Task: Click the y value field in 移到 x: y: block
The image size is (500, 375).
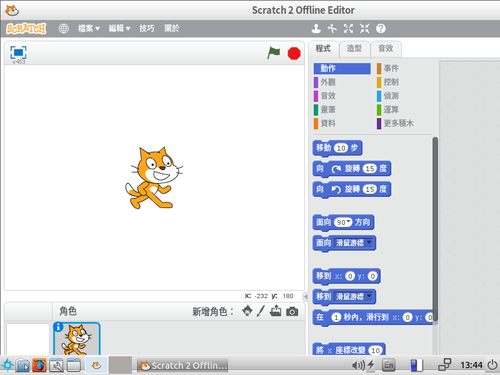Action: pos(373,276)
